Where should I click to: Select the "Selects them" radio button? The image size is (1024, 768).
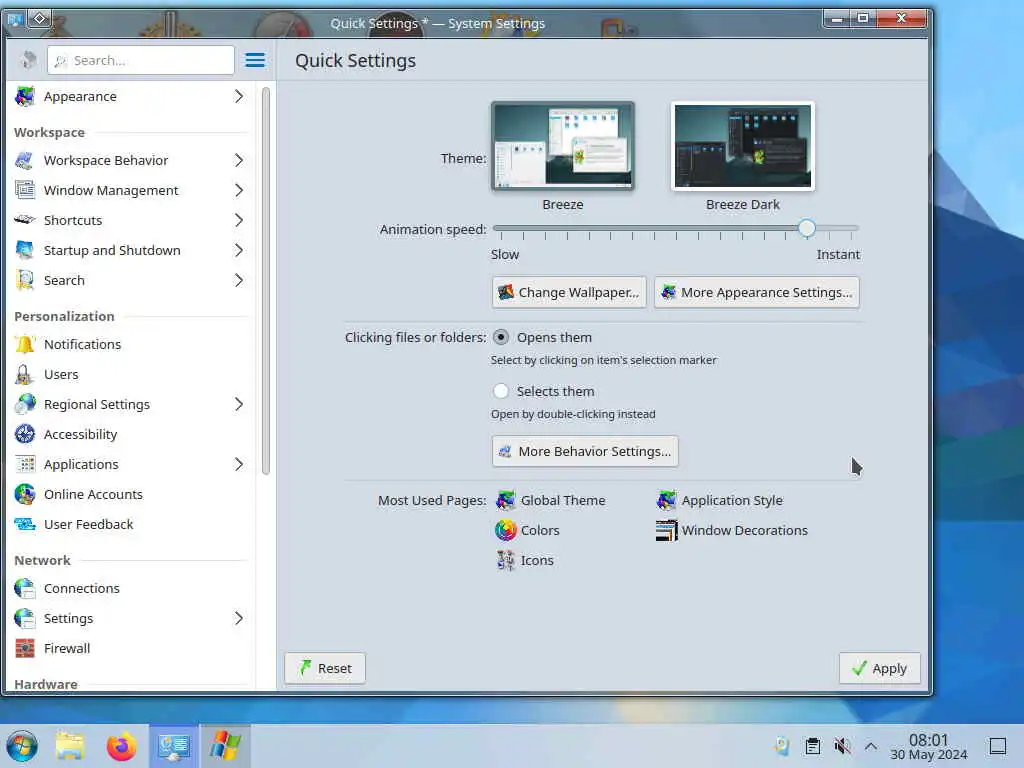(501, 391)
